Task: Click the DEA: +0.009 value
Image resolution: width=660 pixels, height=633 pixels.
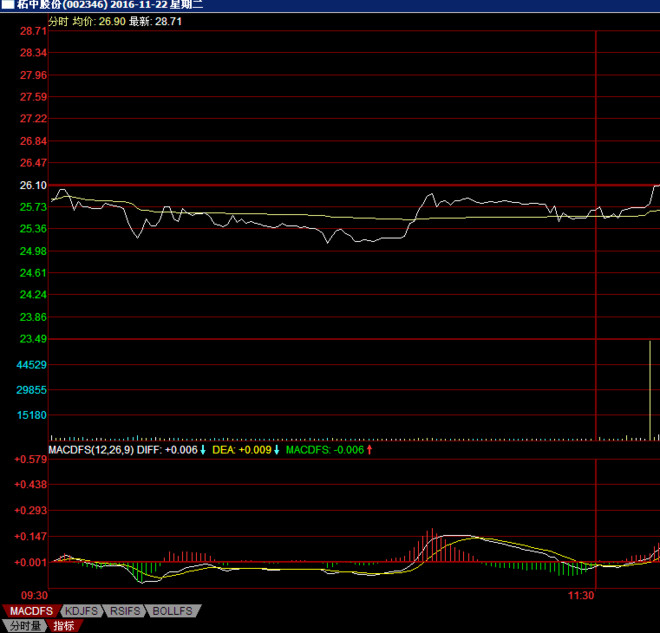Action: 242,450
